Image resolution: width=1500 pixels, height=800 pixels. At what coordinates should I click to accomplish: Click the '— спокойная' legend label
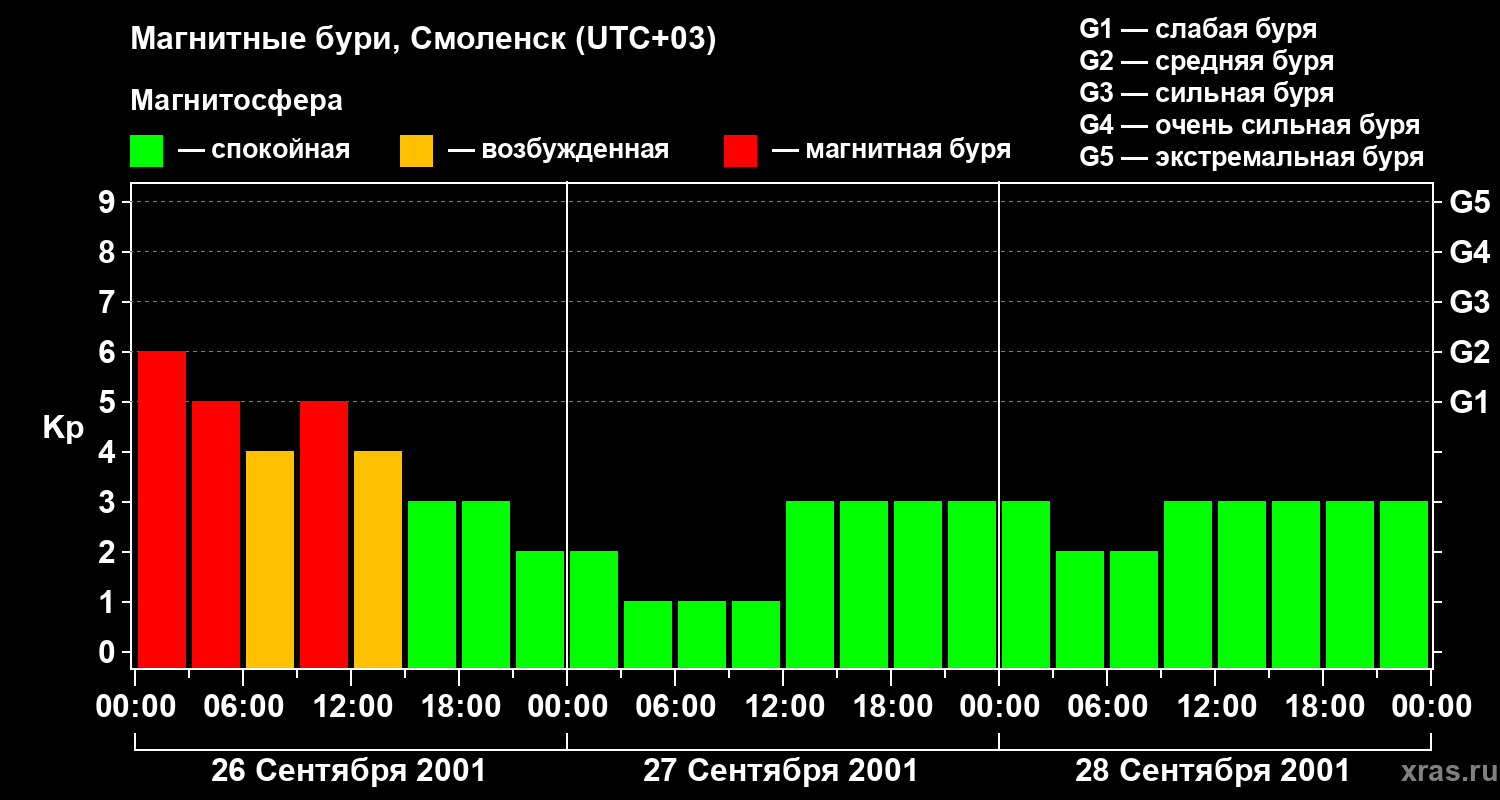pos(264,150)
